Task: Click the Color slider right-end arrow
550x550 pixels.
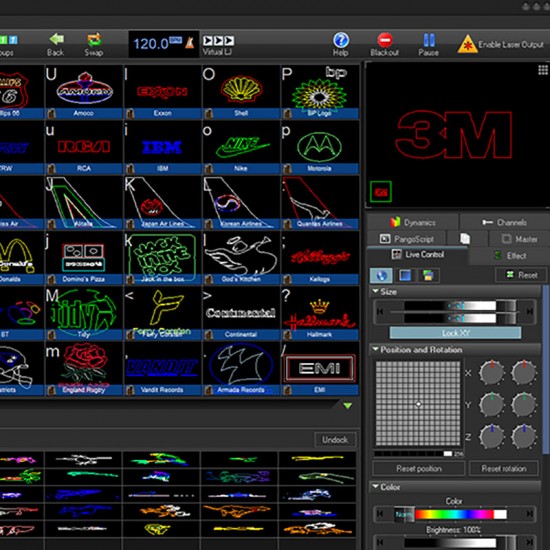Action: point(529,514)
